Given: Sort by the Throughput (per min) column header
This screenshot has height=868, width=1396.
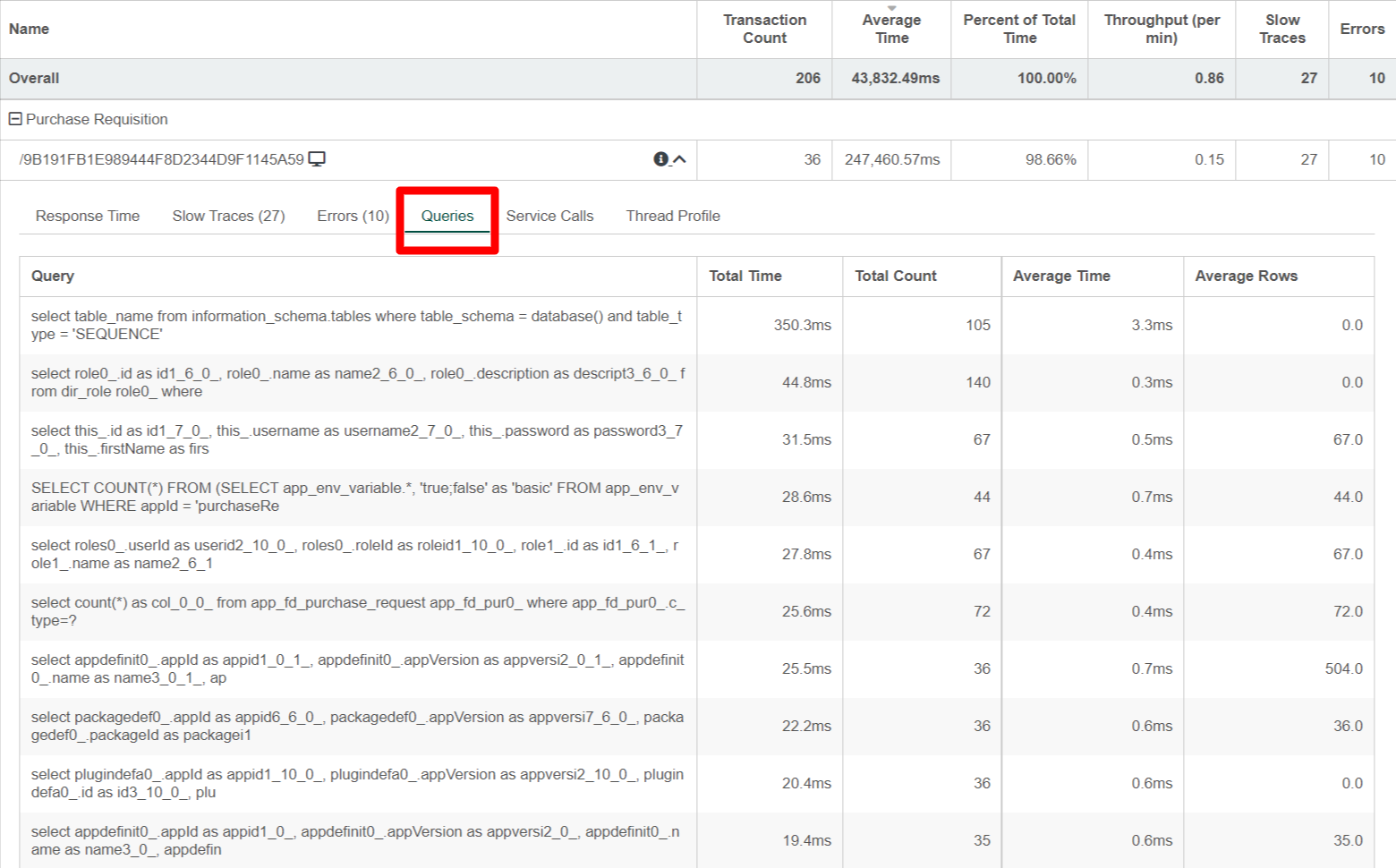Looking at the screenshot, I should coord(1162,29).
